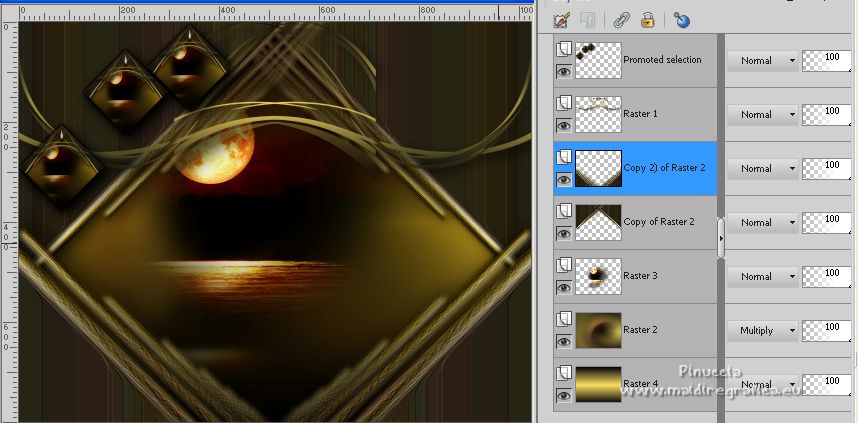Viewport: 858px width, 423px height.
Task: Click the Edit Selection brush icon
Action: (561, 21)
